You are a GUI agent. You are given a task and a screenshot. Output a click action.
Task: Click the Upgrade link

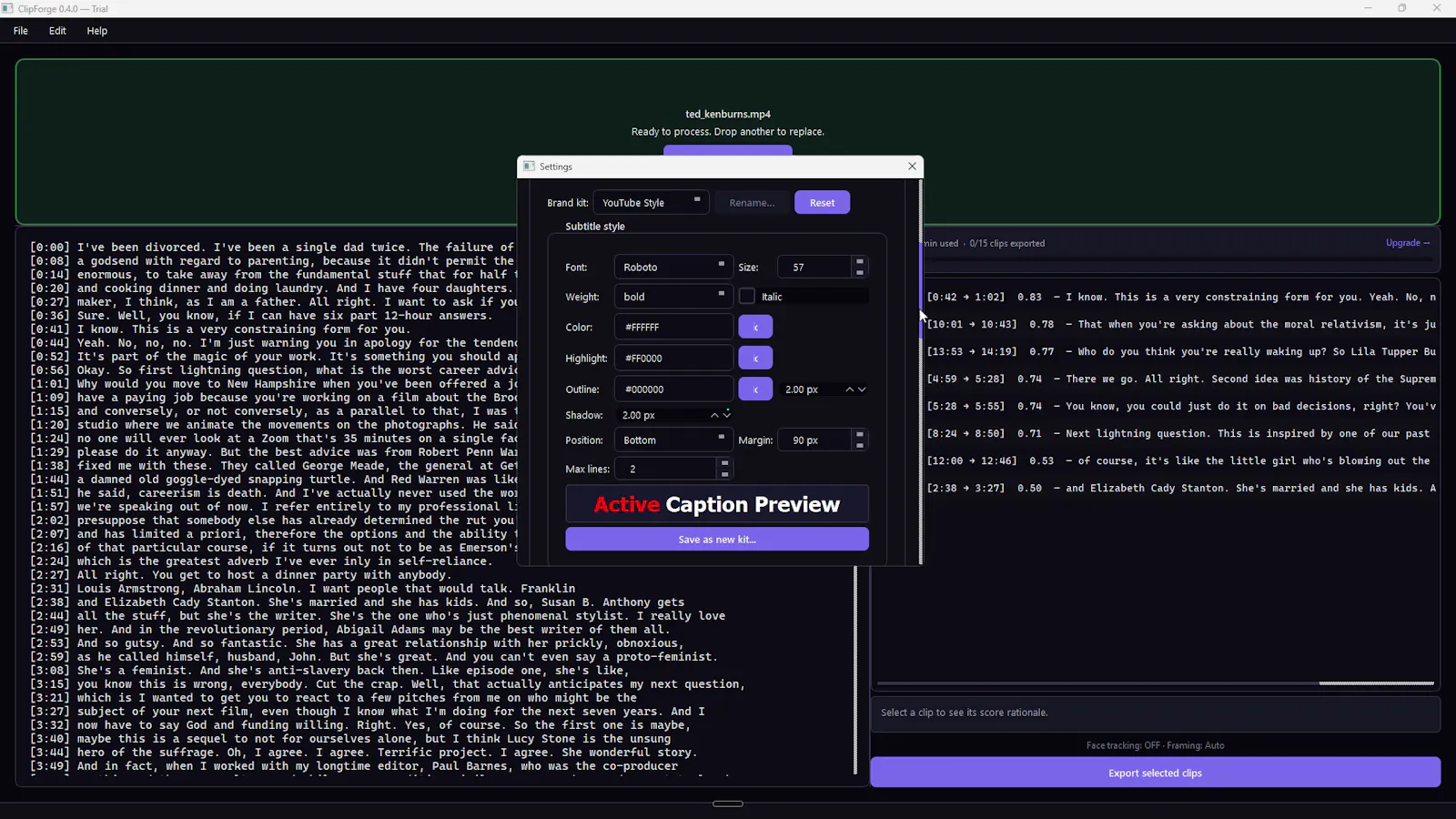click(x=1407, y=243)
